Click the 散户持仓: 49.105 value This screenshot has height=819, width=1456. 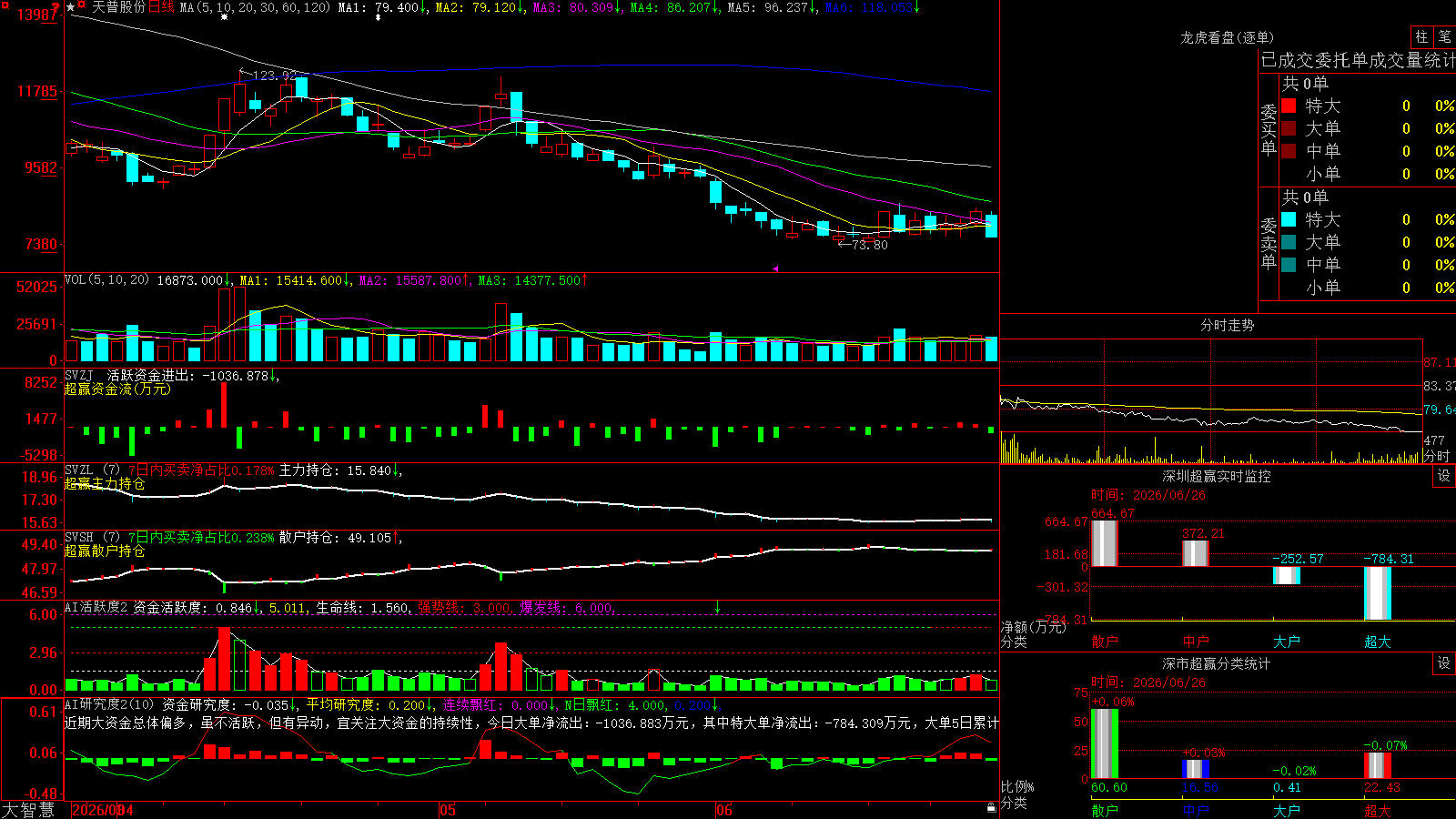coord(335,538)
